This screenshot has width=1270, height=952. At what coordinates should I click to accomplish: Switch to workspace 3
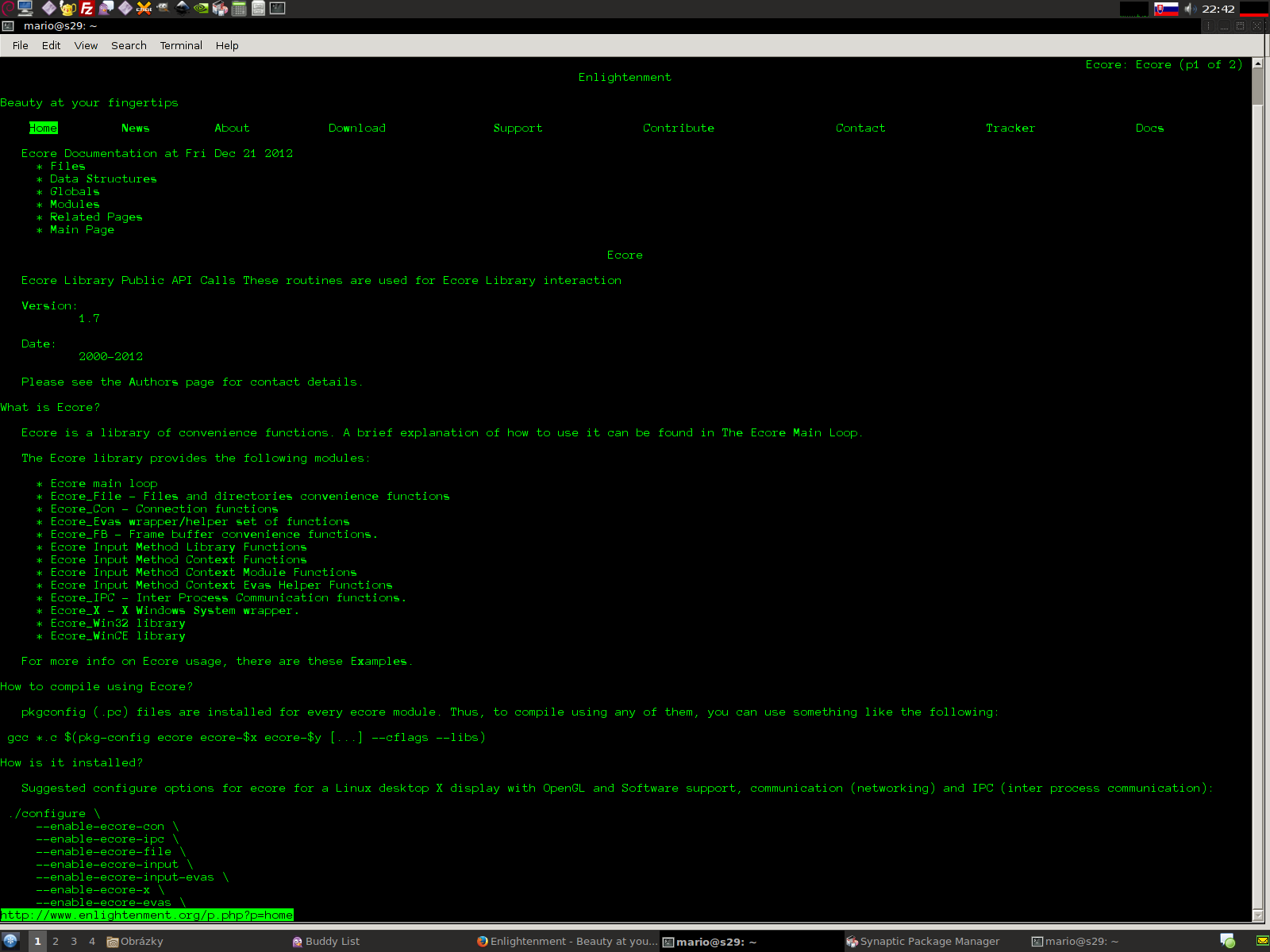pos(74,941)
